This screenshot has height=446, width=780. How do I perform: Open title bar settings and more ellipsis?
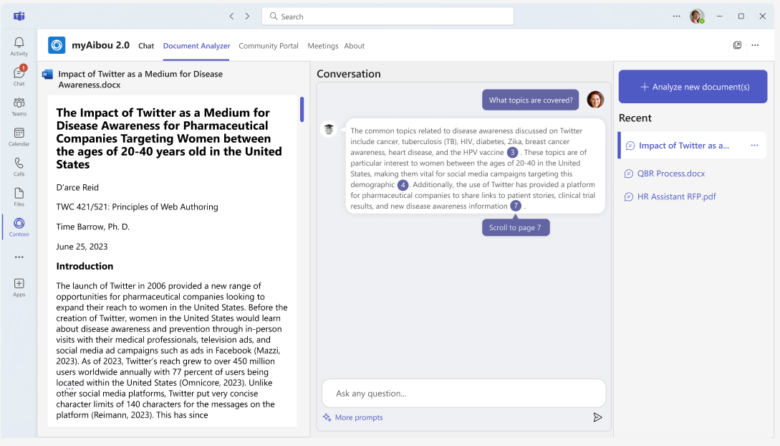677,16
